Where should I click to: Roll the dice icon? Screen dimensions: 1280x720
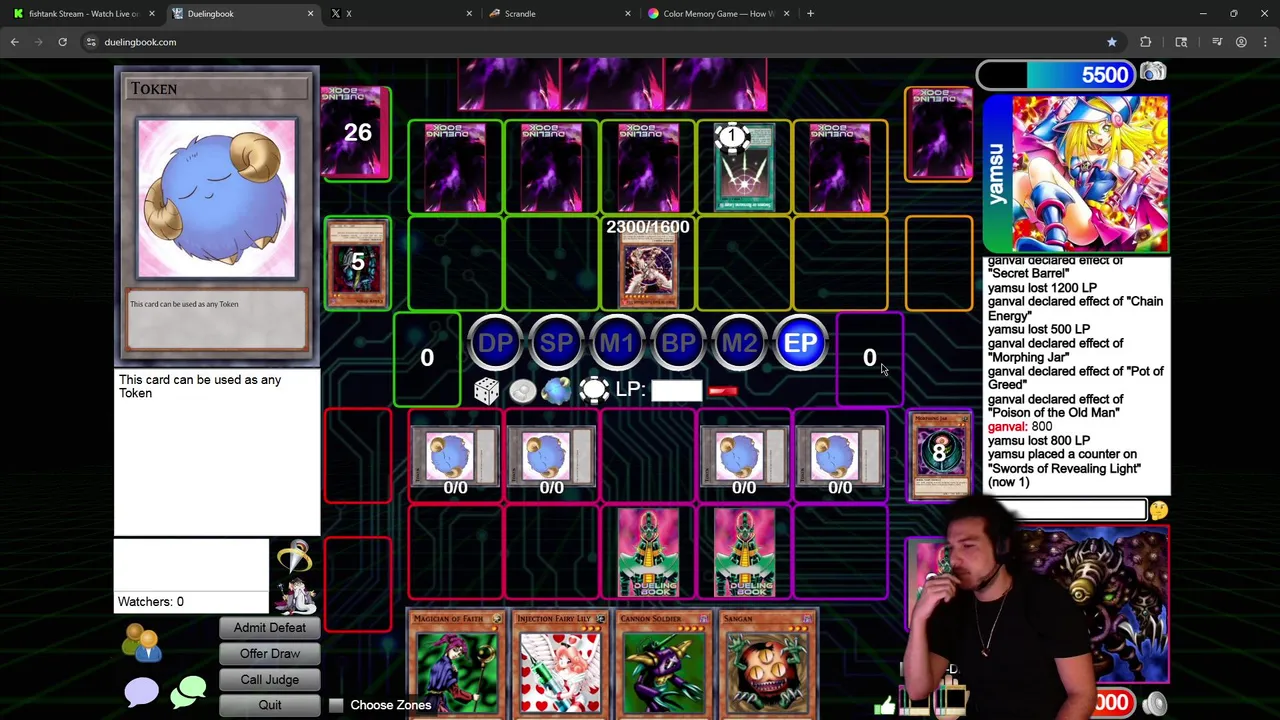pyautogui.click(x=486, y=391)
